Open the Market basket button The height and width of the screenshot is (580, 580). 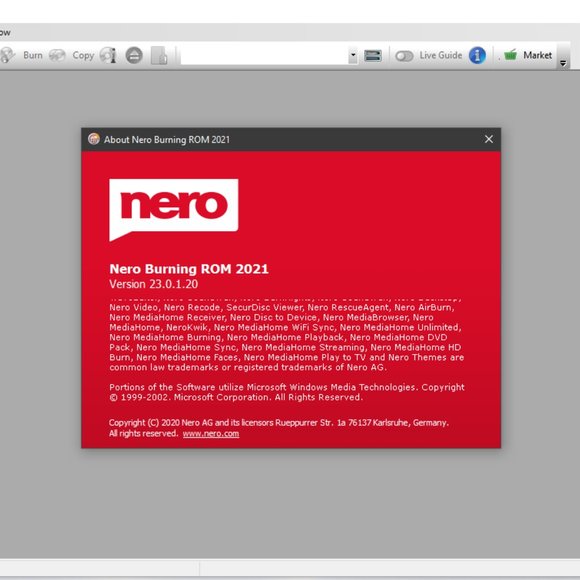coord(528,55)
